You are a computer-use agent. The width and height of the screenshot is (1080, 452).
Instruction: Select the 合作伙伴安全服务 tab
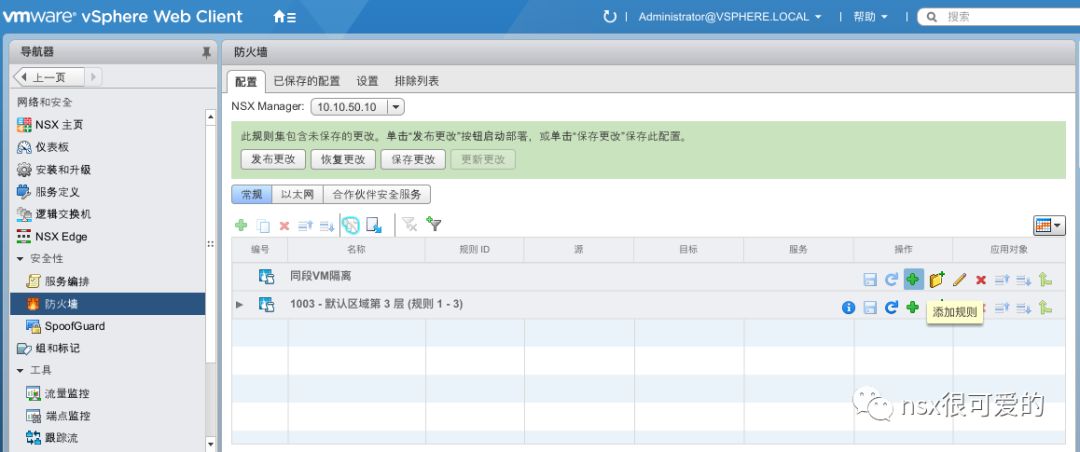coord(377,194)
